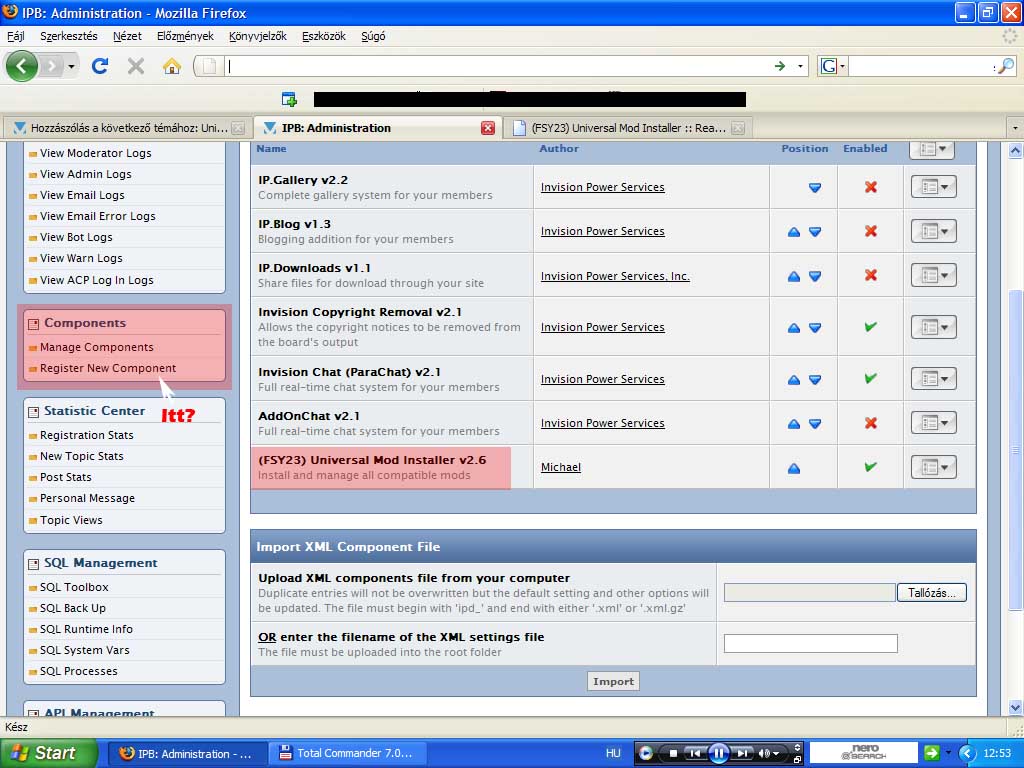Screen dimensions: 1024x768
Task: Click the Michael author link
Action: (x=561, y=468)
